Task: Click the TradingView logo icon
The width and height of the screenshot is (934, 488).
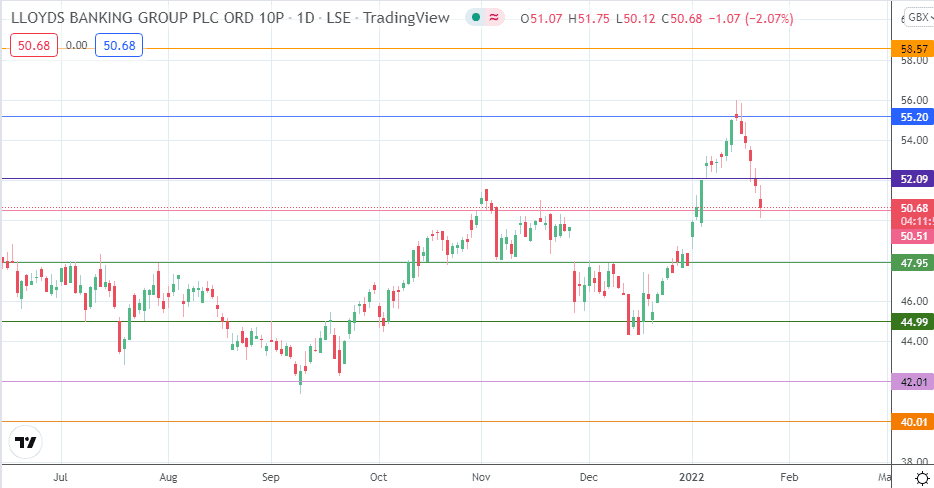Action: 26,442
